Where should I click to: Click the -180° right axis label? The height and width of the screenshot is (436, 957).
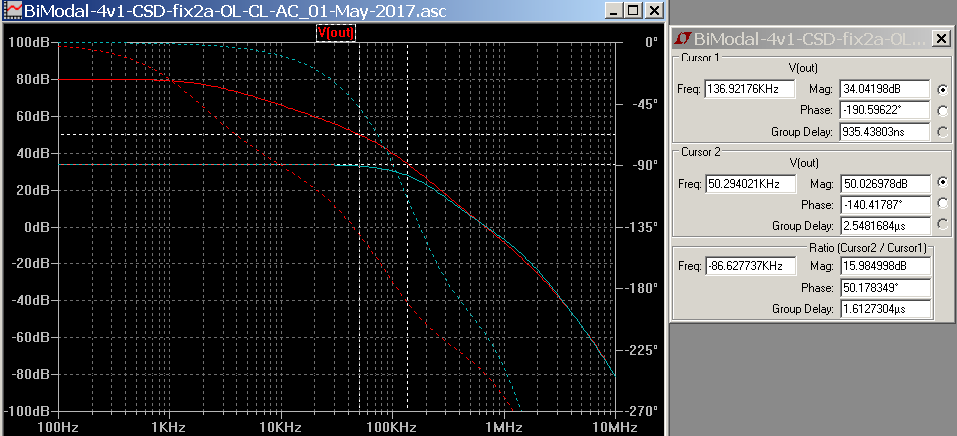641,288
